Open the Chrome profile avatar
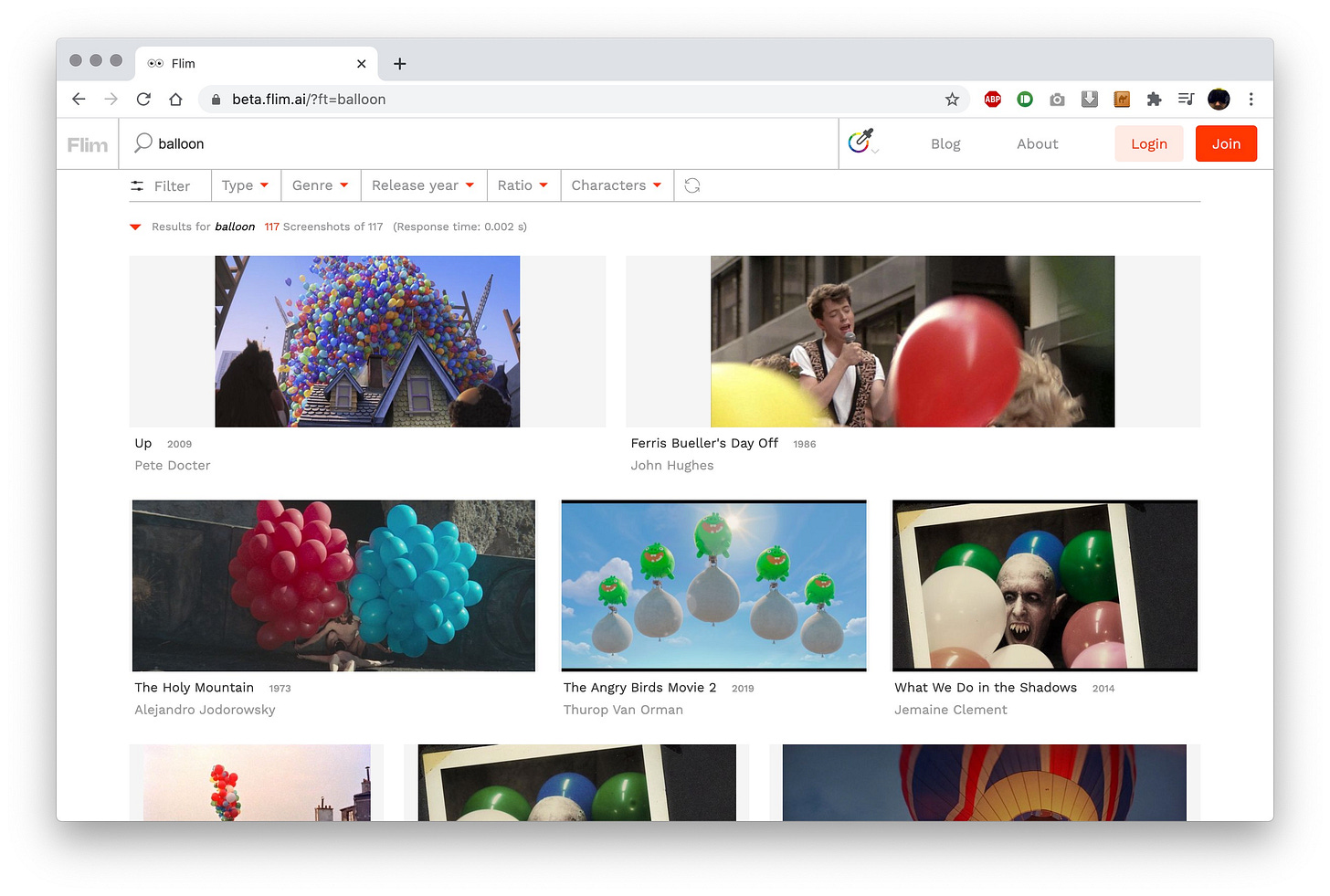Viewport: 1330px width, 896px height. click(x=1219, y=100)
